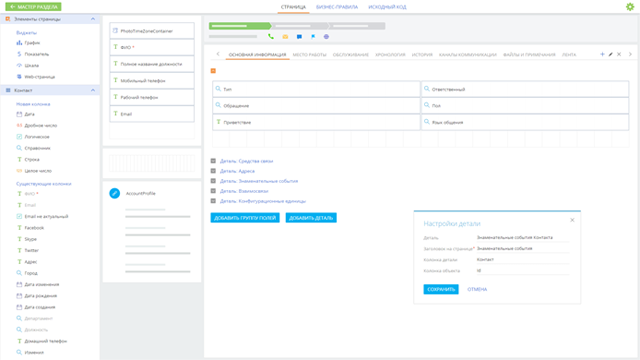Open the СТРАНИЦА tab
This screenshot has height=360, width=640.
[x=293, y=7]
